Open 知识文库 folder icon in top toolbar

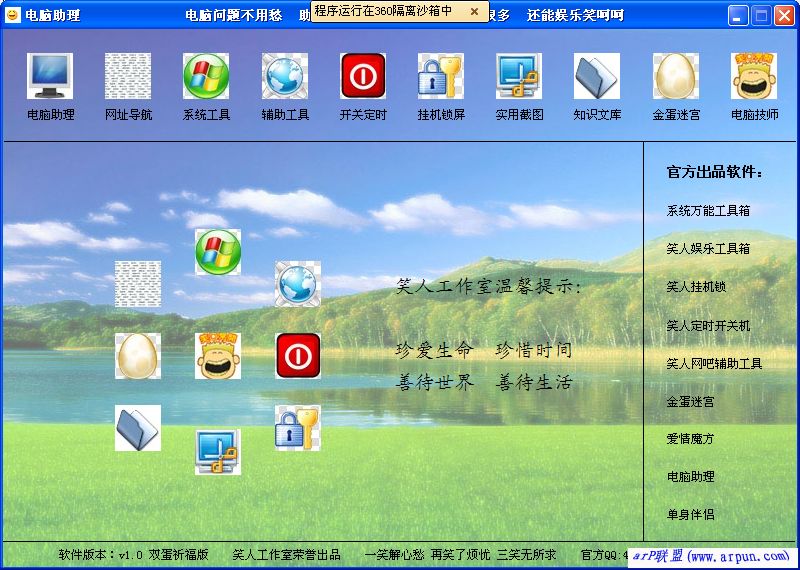pos(597,76)
